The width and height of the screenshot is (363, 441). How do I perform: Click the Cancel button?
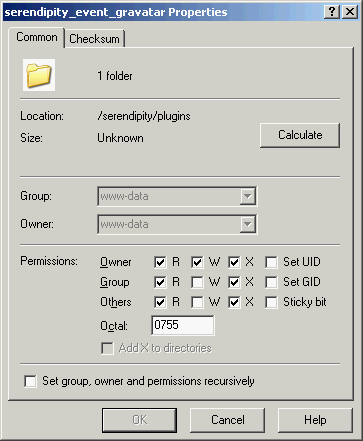tap(228, 420)
